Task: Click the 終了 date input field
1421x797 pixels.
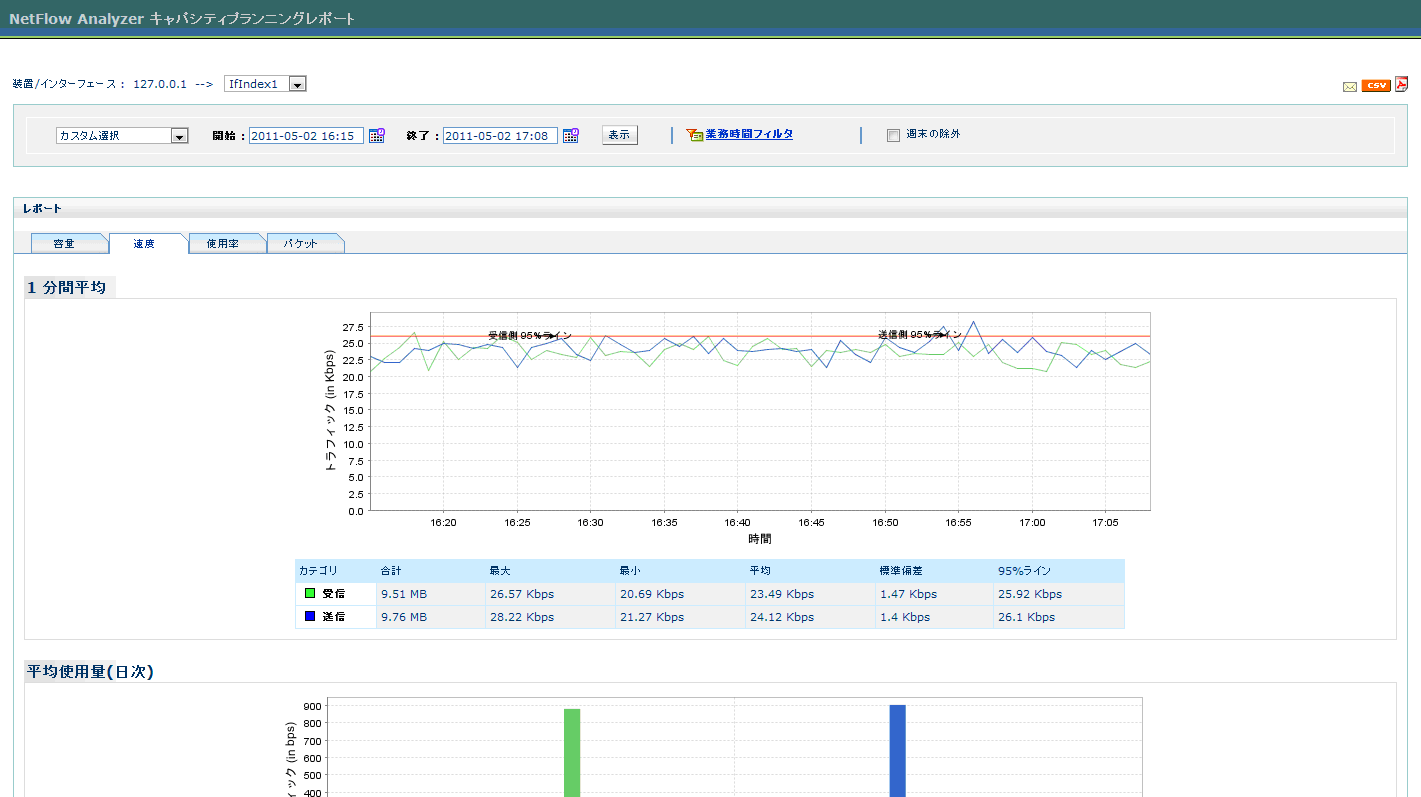Action: coord(500,136)
